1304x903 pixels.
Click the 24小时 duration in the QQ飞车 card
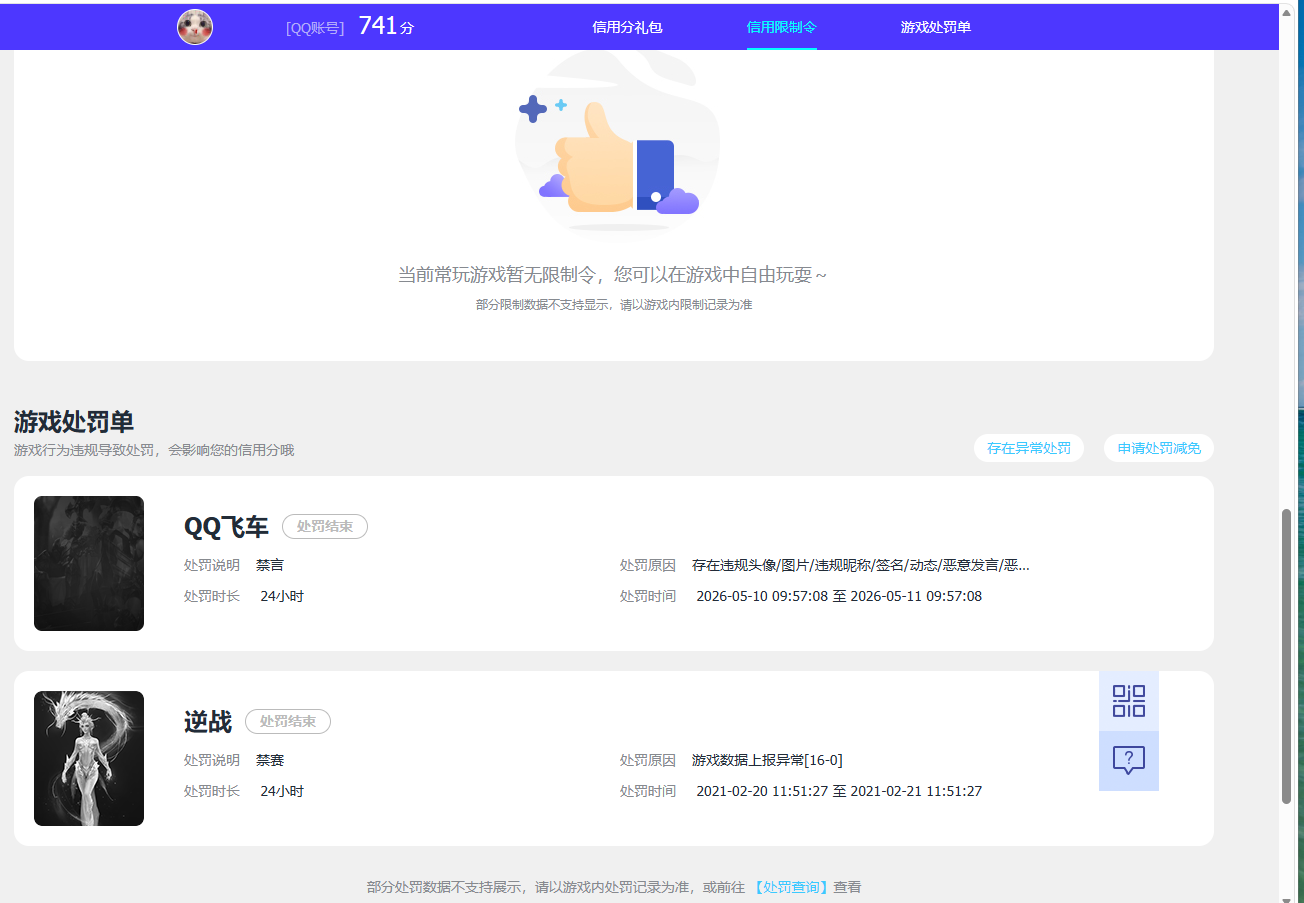(282, 596)
